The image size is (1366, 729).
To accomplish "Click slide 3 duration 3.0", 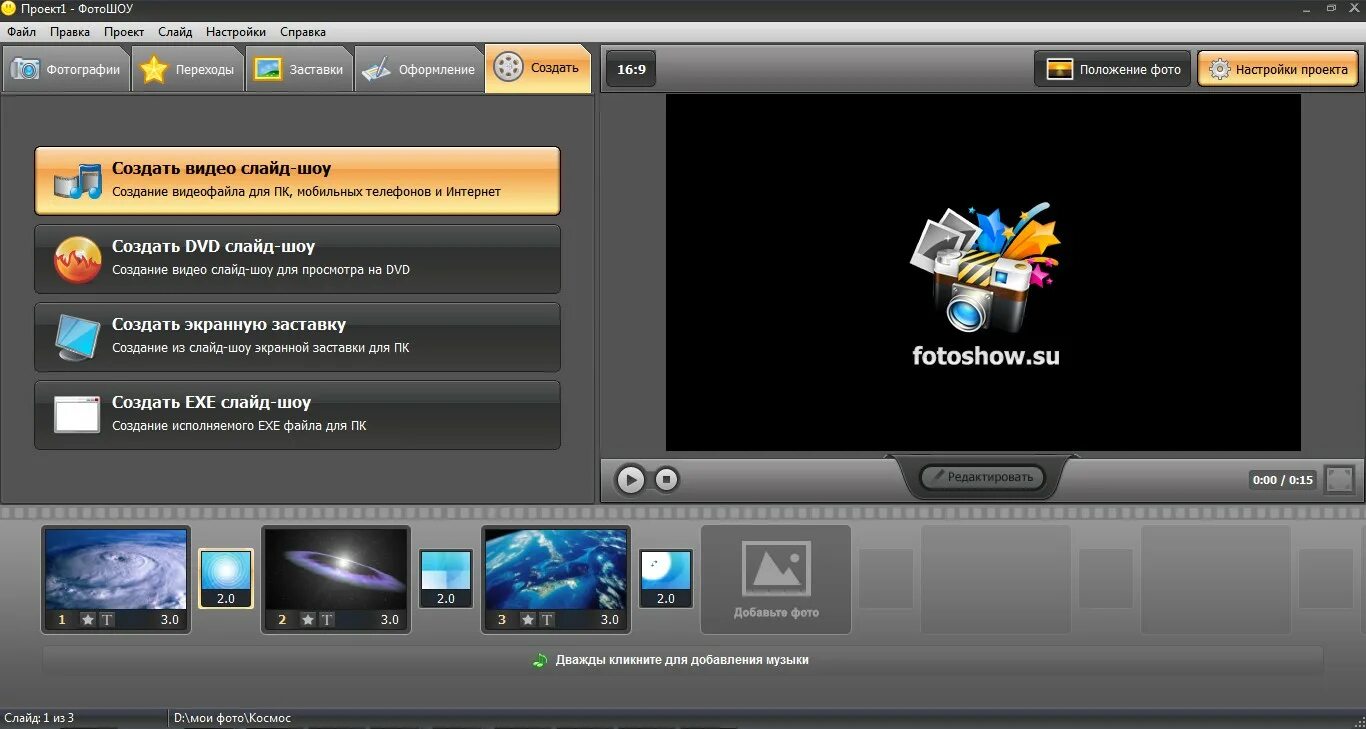I will (610, 620).
